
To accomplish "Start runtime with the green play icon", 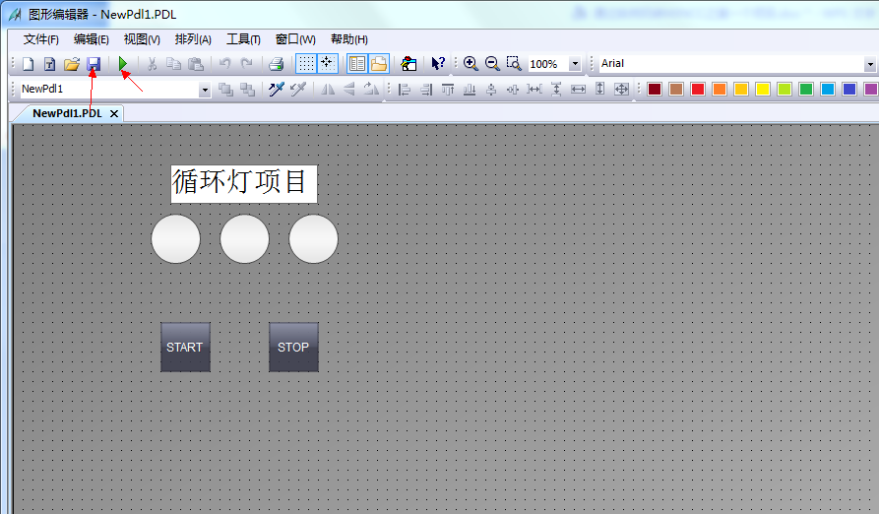I will [x=123, y=64].
